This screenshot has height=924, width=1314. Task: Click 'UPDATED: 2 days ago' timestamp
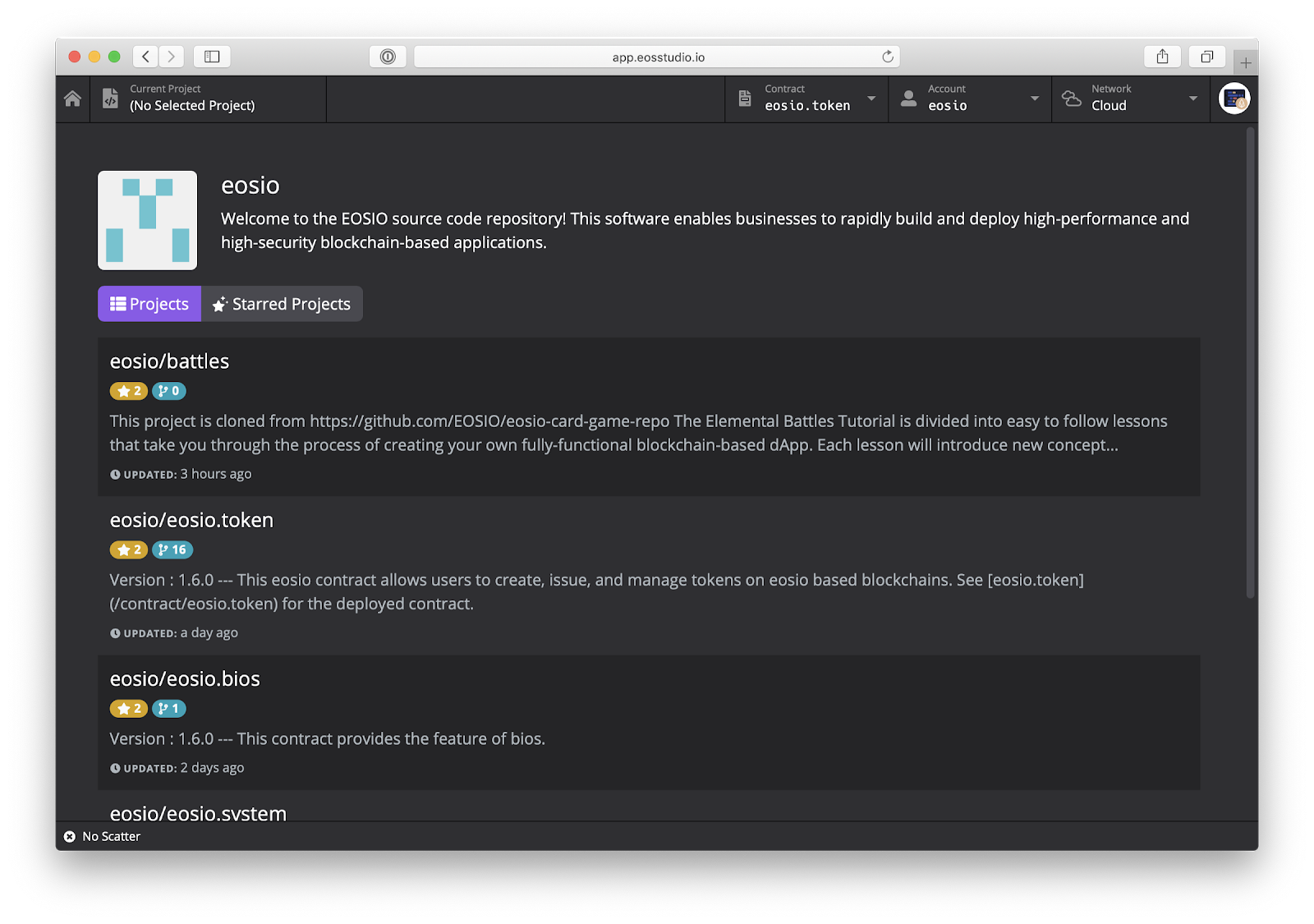click(177, 768)
